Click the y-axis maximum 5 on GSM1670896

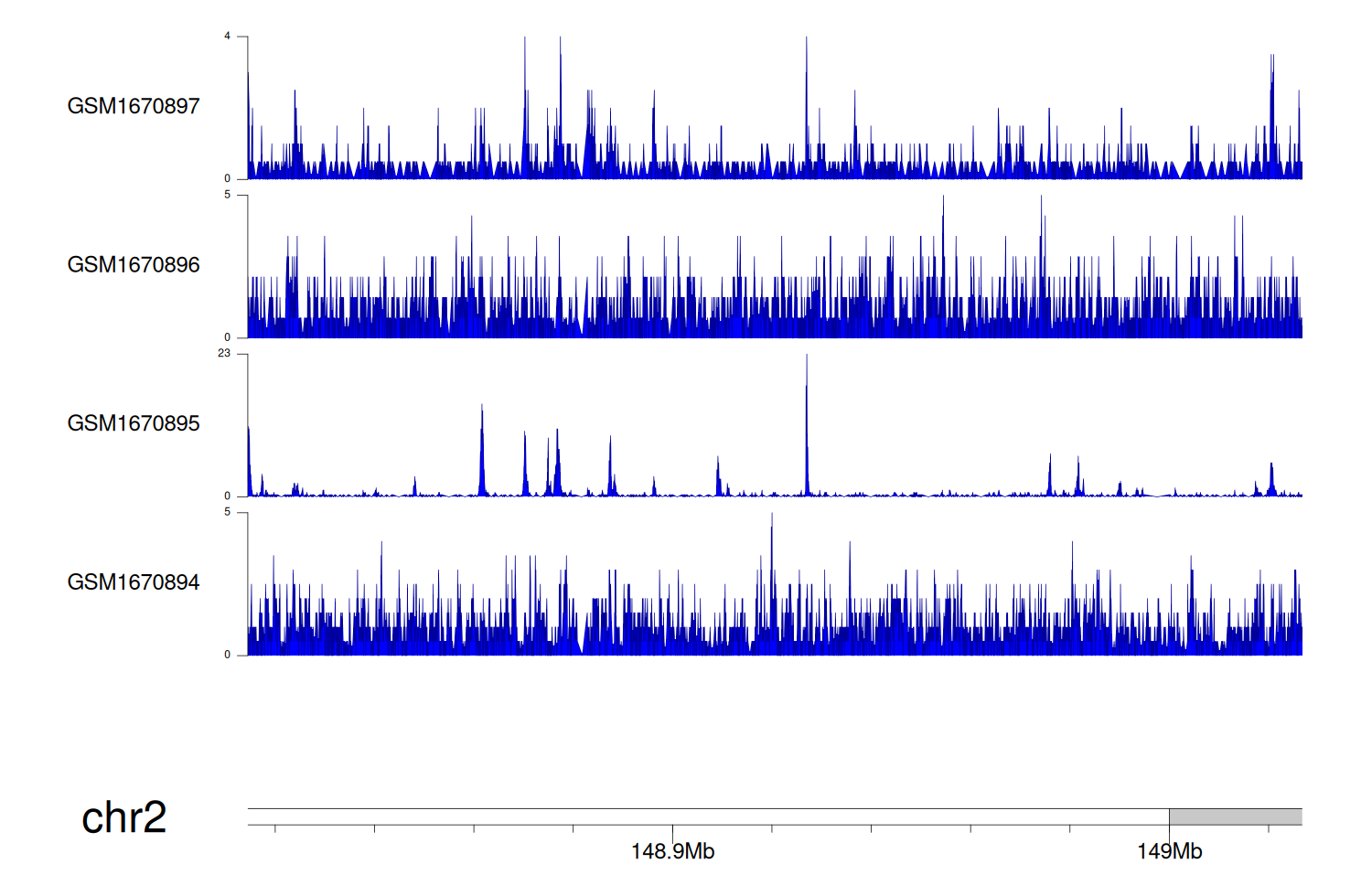point(228,195)
